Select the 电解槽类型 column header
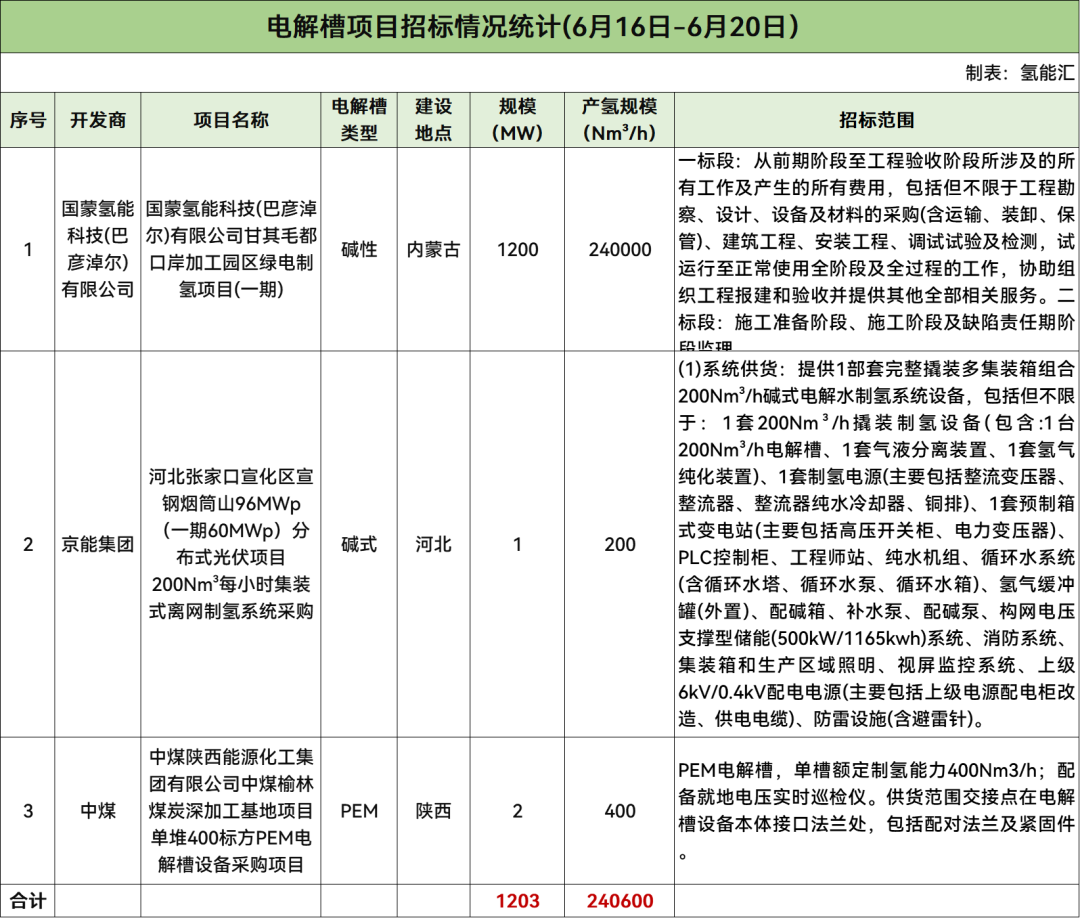The image size is (1080, 918). (359, 120)
